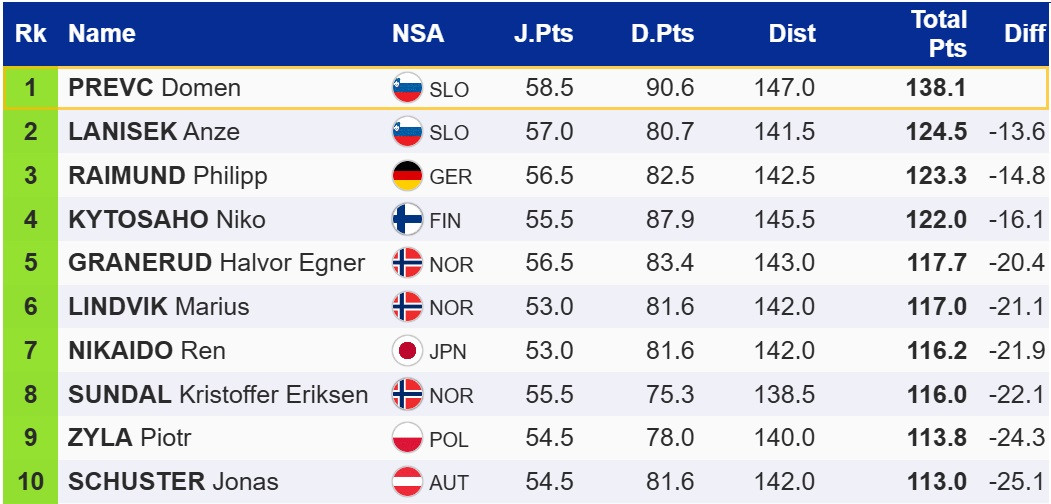Click the Slovenia flag beside Prevc Domen
This screenshot has width=1051, height=504.
pyautogui.click(x=407, y=88)
